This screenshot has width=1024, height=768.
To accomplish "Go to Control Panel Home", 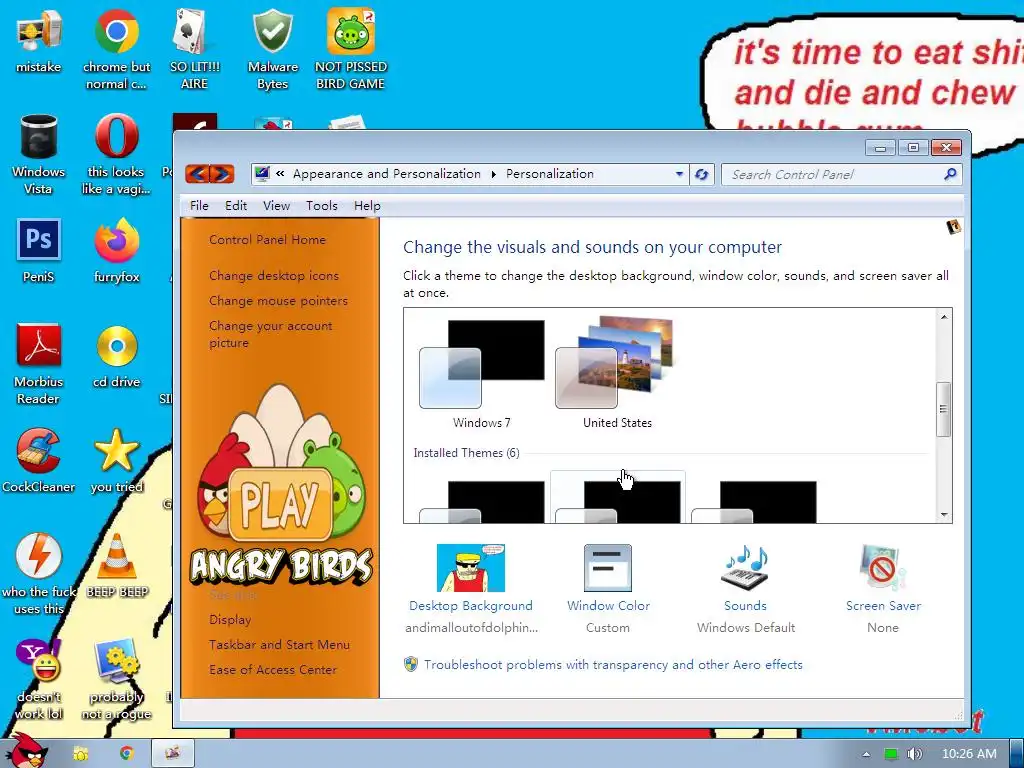I will coord(267,240).
